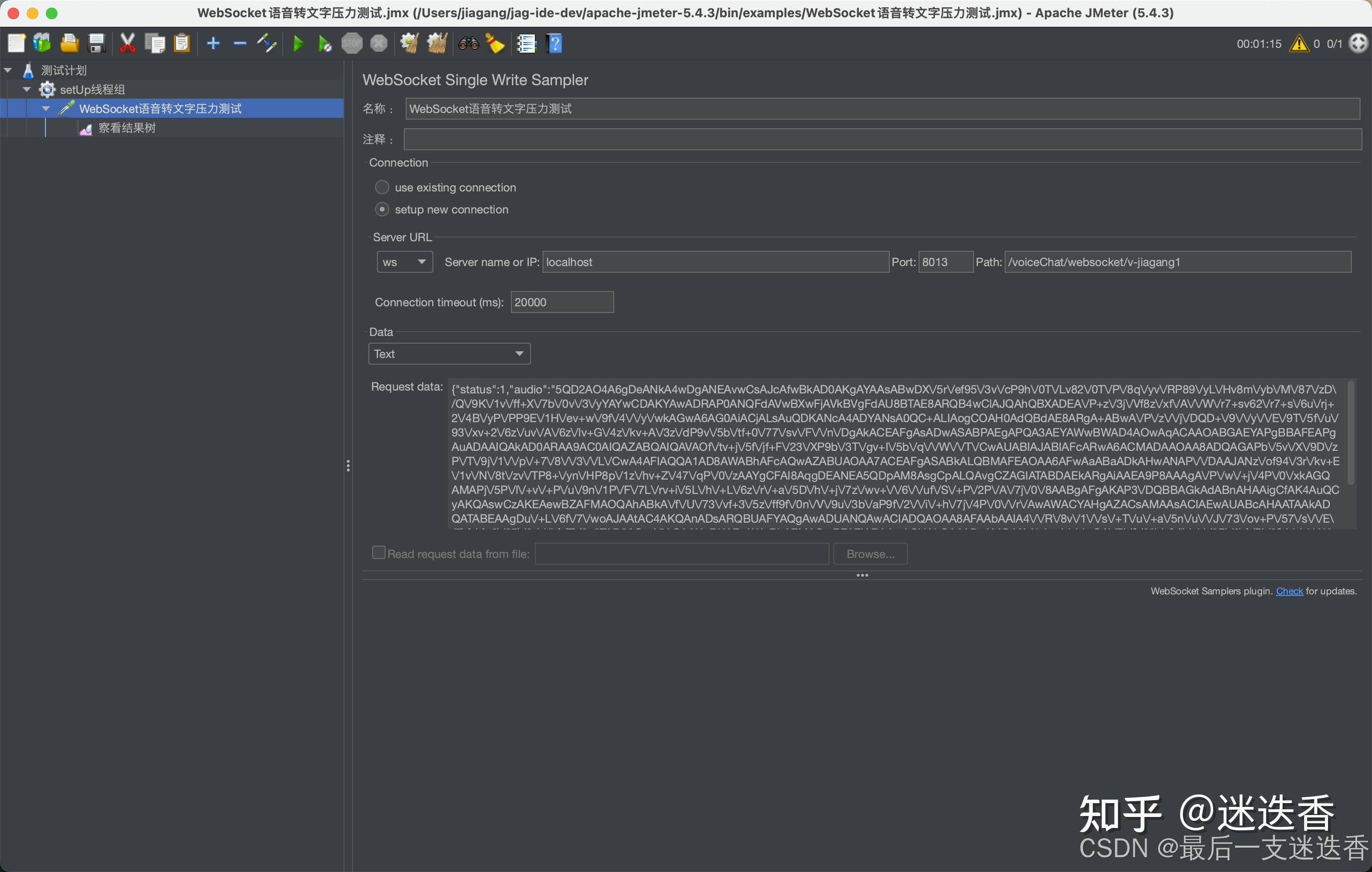1372x872 pixels.
Task: Click the warning triangle log icon
Action: tap(1300, 44)
